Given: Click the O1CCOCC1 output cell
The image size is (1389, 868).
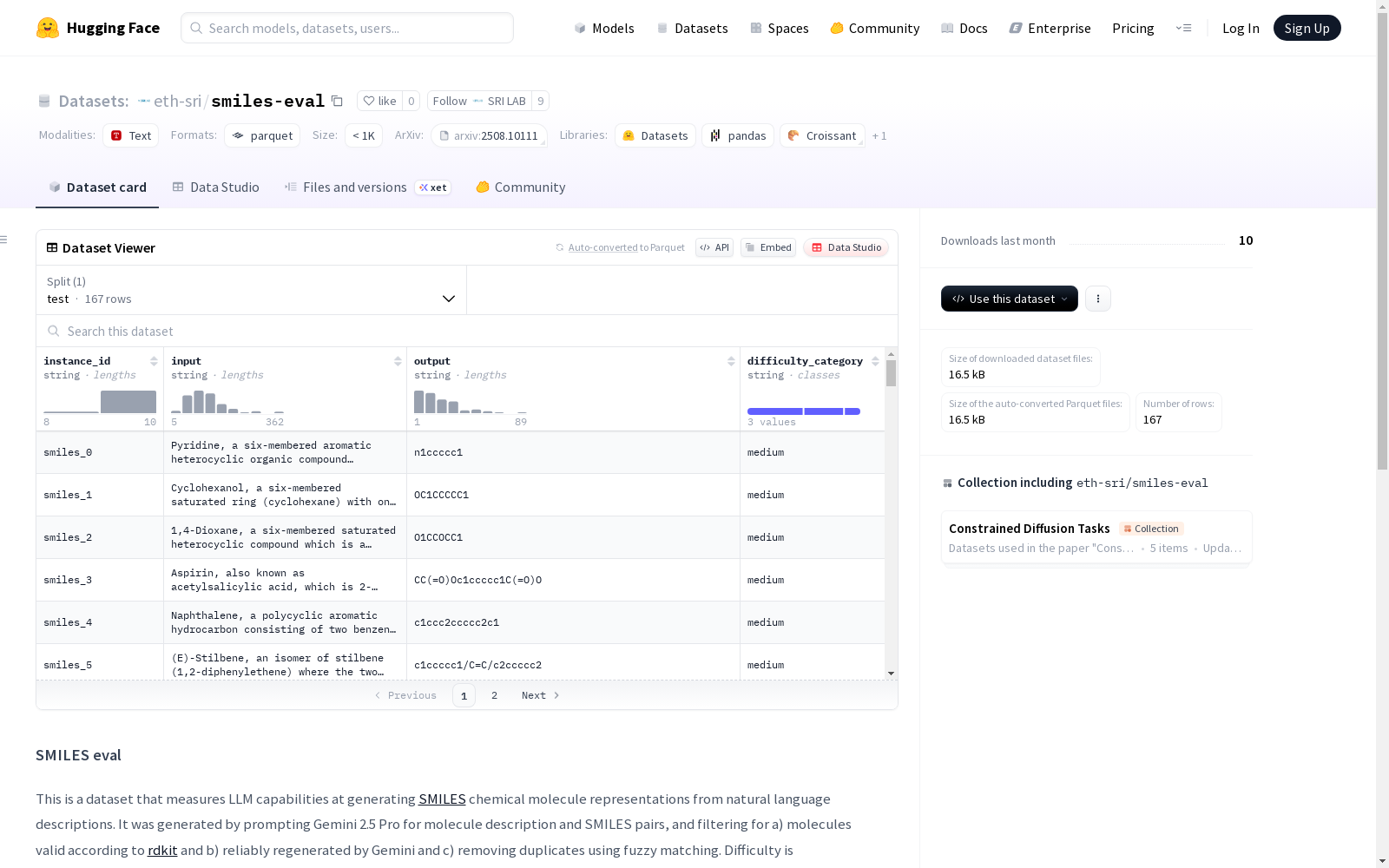Looking at the screenshot, I should click(574, 537).
